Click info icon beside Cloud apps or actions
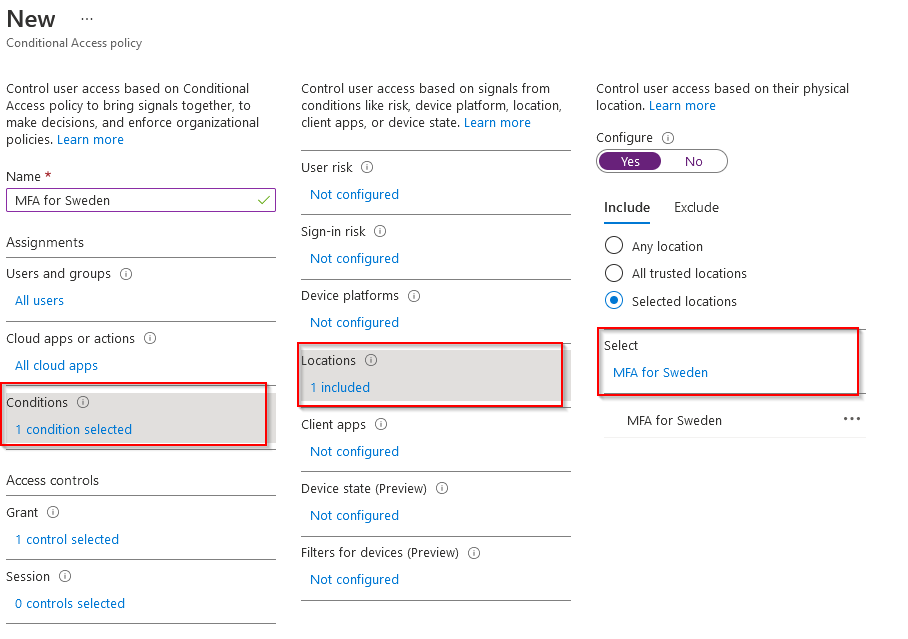This screenshot has width=908, height=639. click(150, 339)
